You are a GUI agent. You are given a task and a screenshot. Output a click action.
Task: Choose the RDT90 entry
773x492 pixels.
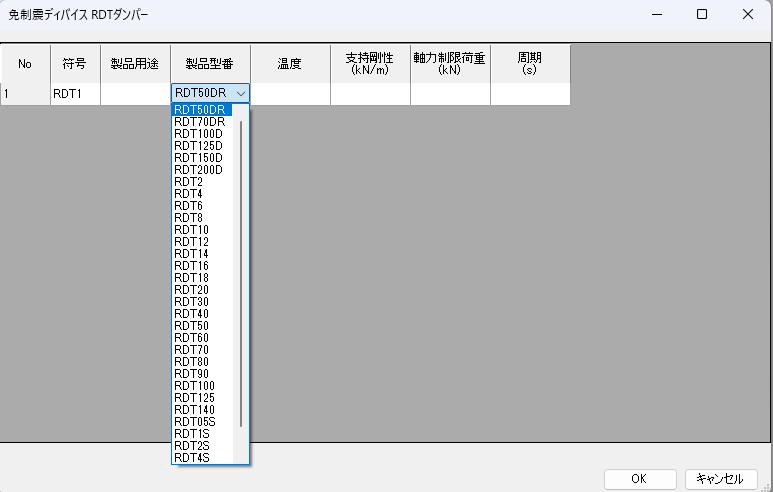coord(202,374)
